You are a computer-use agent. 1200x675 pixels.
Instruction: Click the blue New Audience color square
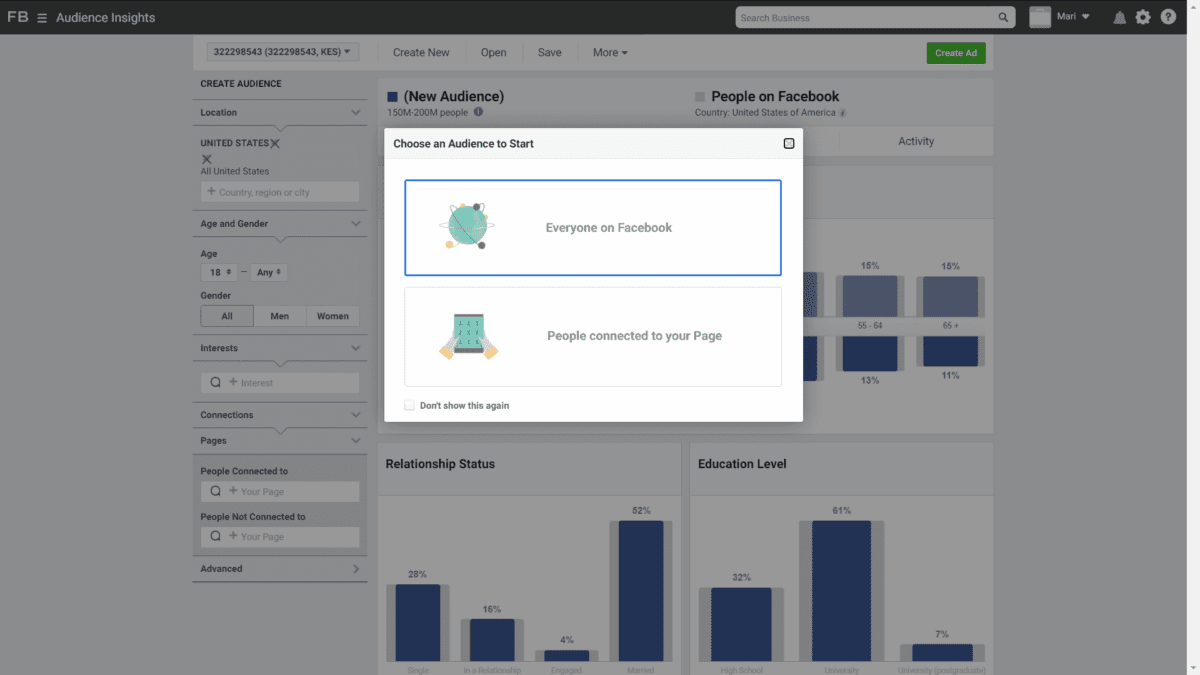393,97
